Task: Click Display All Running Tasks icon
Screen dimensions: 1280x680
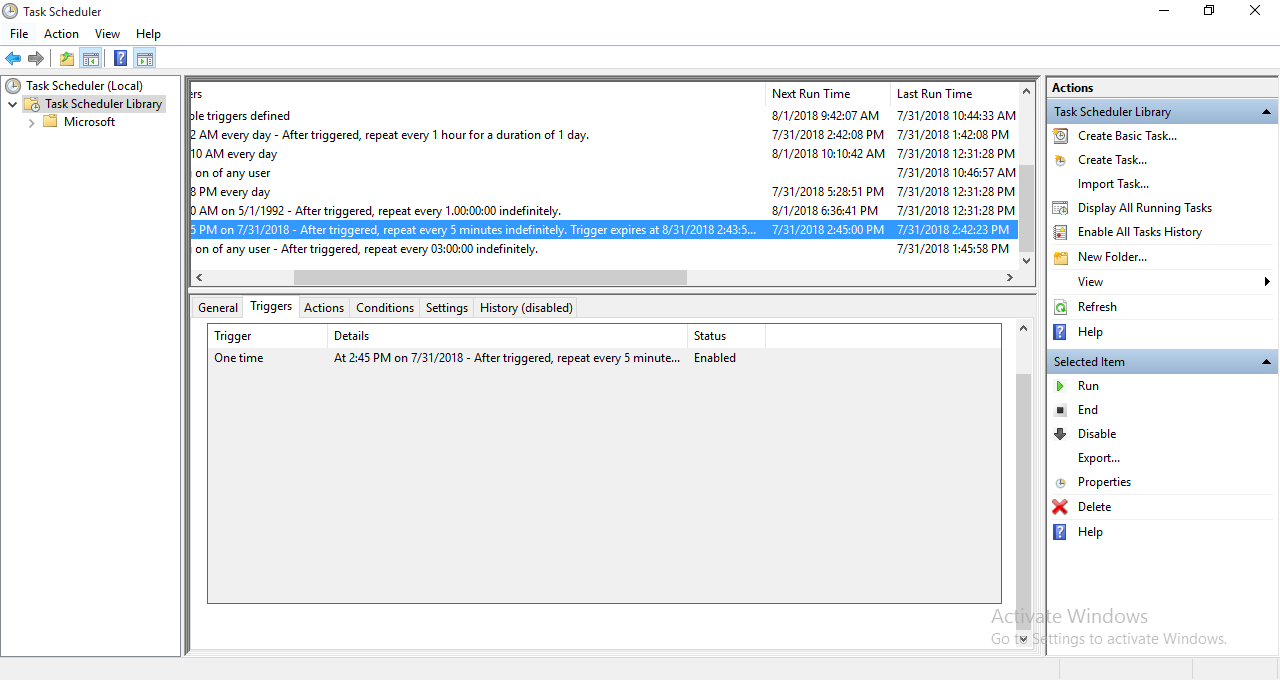Action: click(1060, 207)
